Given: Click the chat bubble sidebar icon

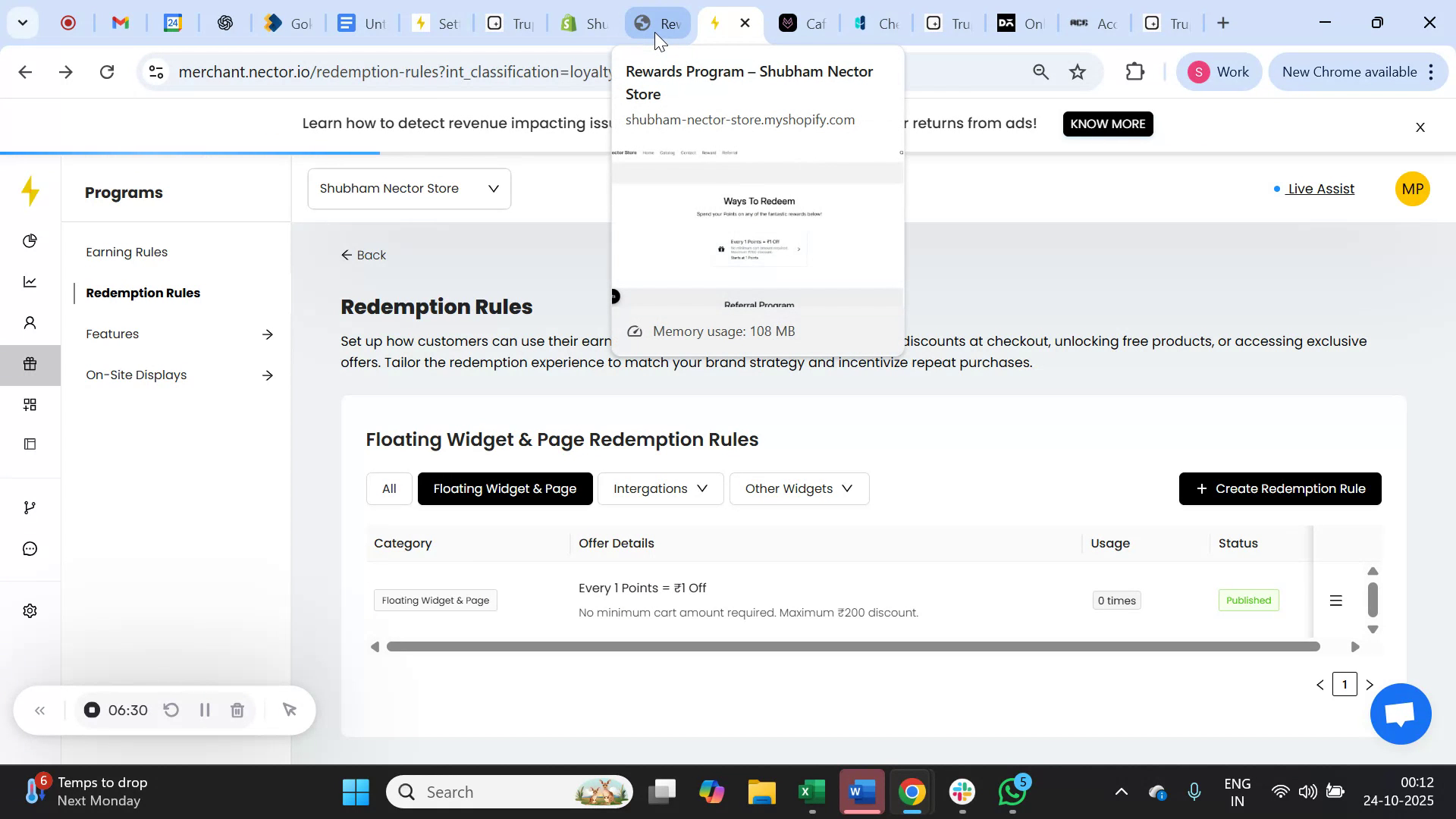Looking at the screenshot, I should pyautogui.click(x=30, y=548).
